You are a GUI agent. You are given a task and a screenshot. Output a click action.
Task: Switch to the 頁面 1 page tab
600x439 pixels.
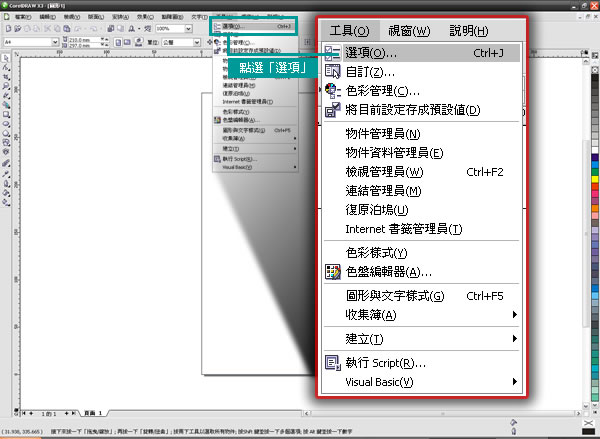click(93, 413)
